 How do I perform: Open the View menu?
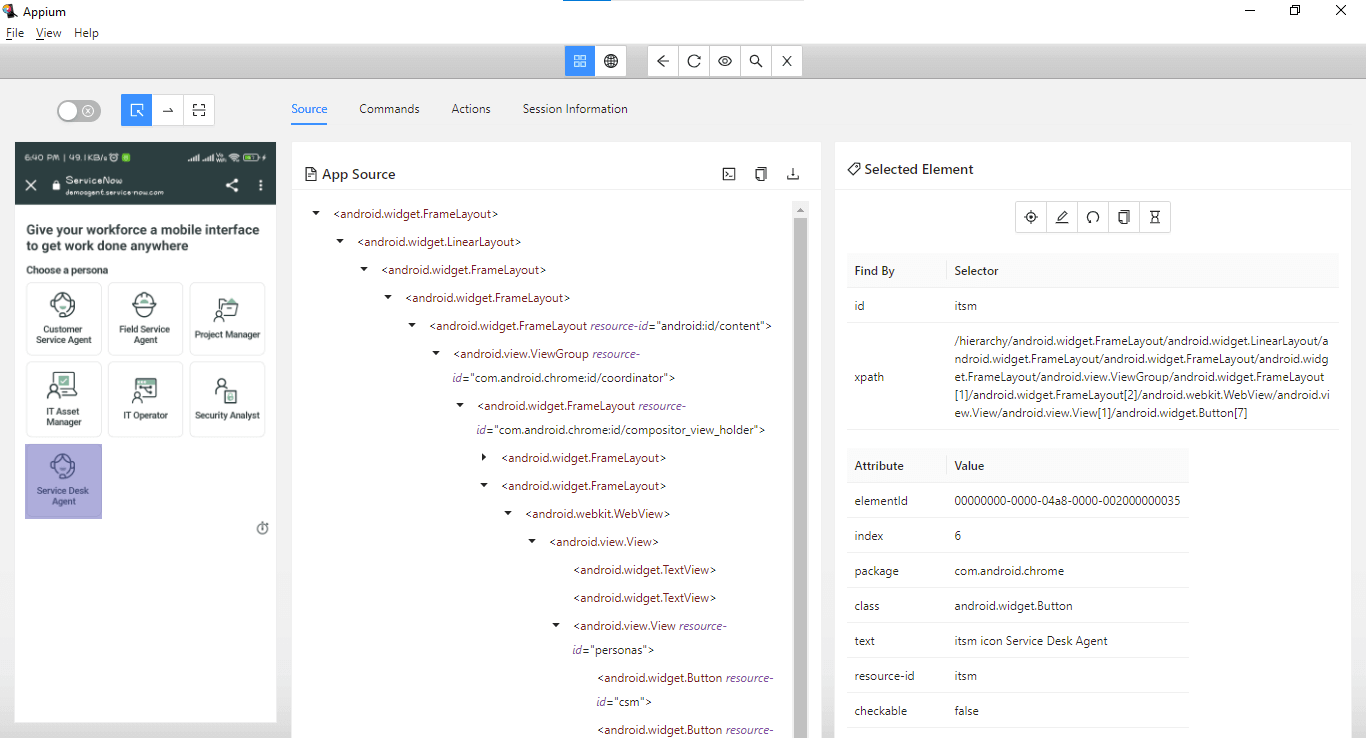coord(48,33)
